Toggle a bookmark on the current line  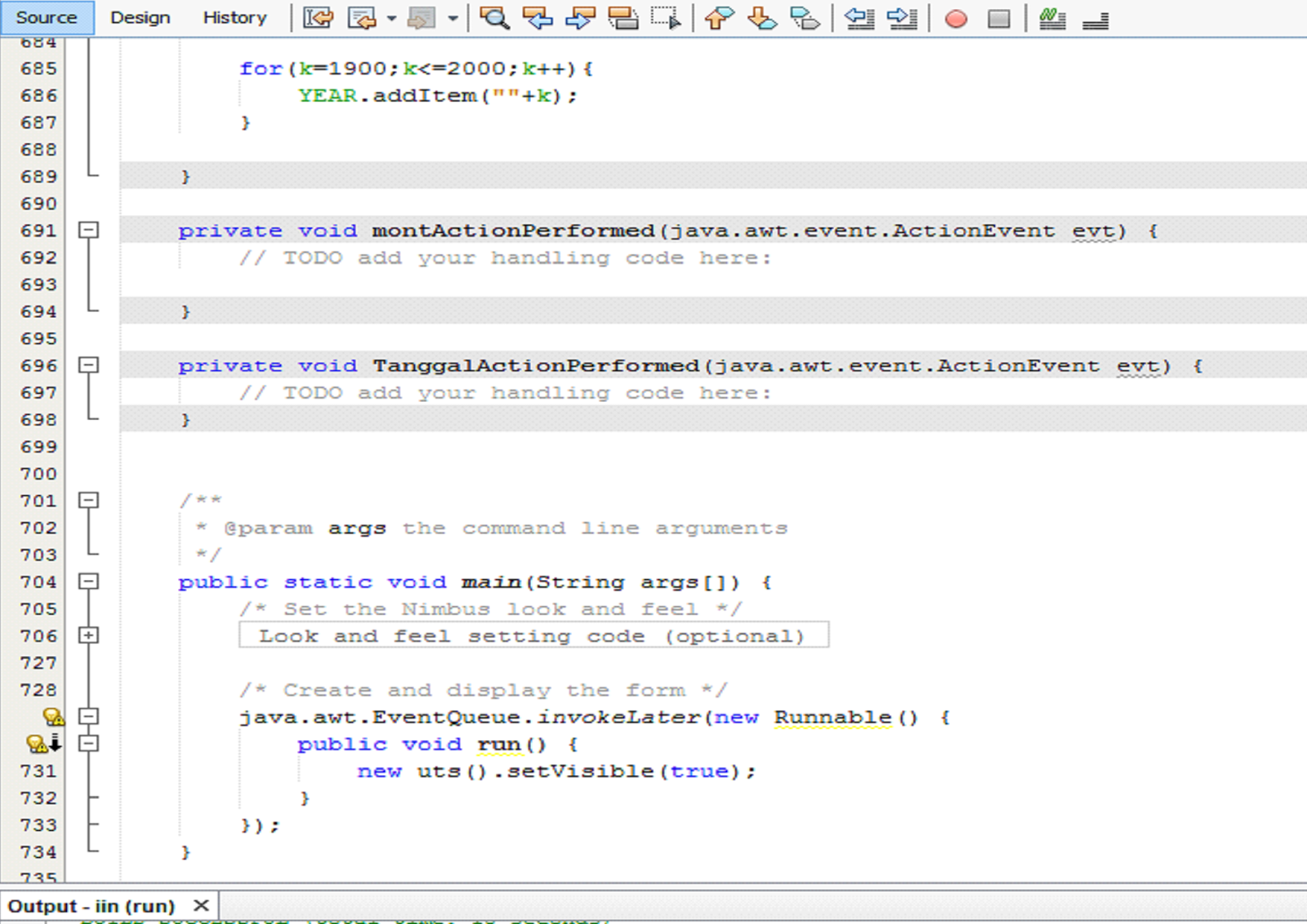coord(805,17)
